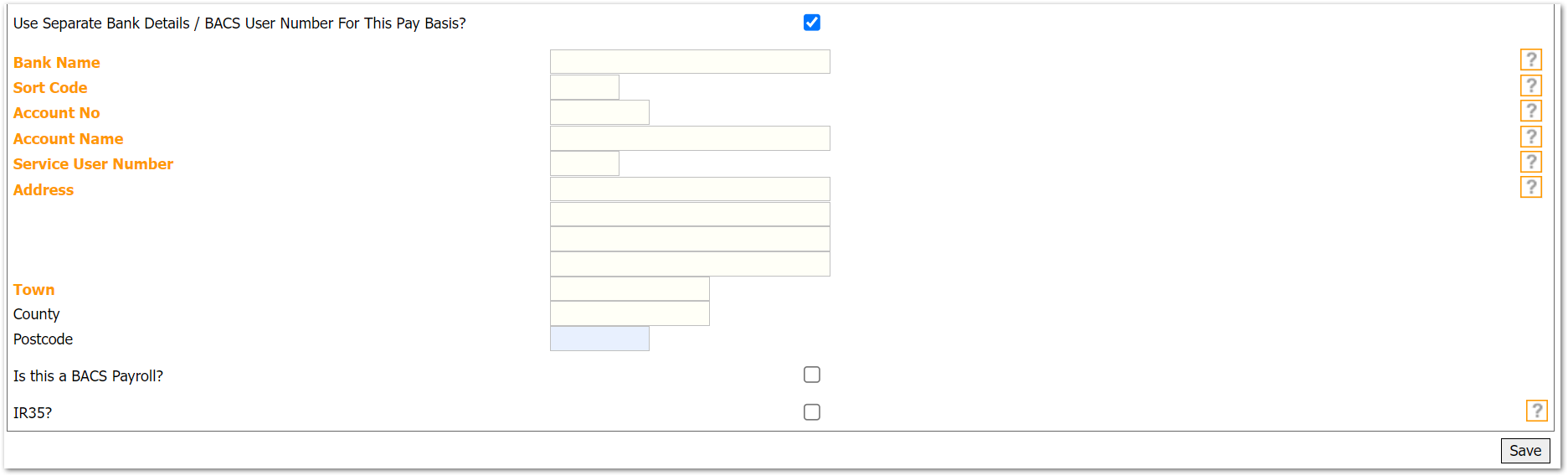
Task: Select the Account No text box
Action: [599, 112]
